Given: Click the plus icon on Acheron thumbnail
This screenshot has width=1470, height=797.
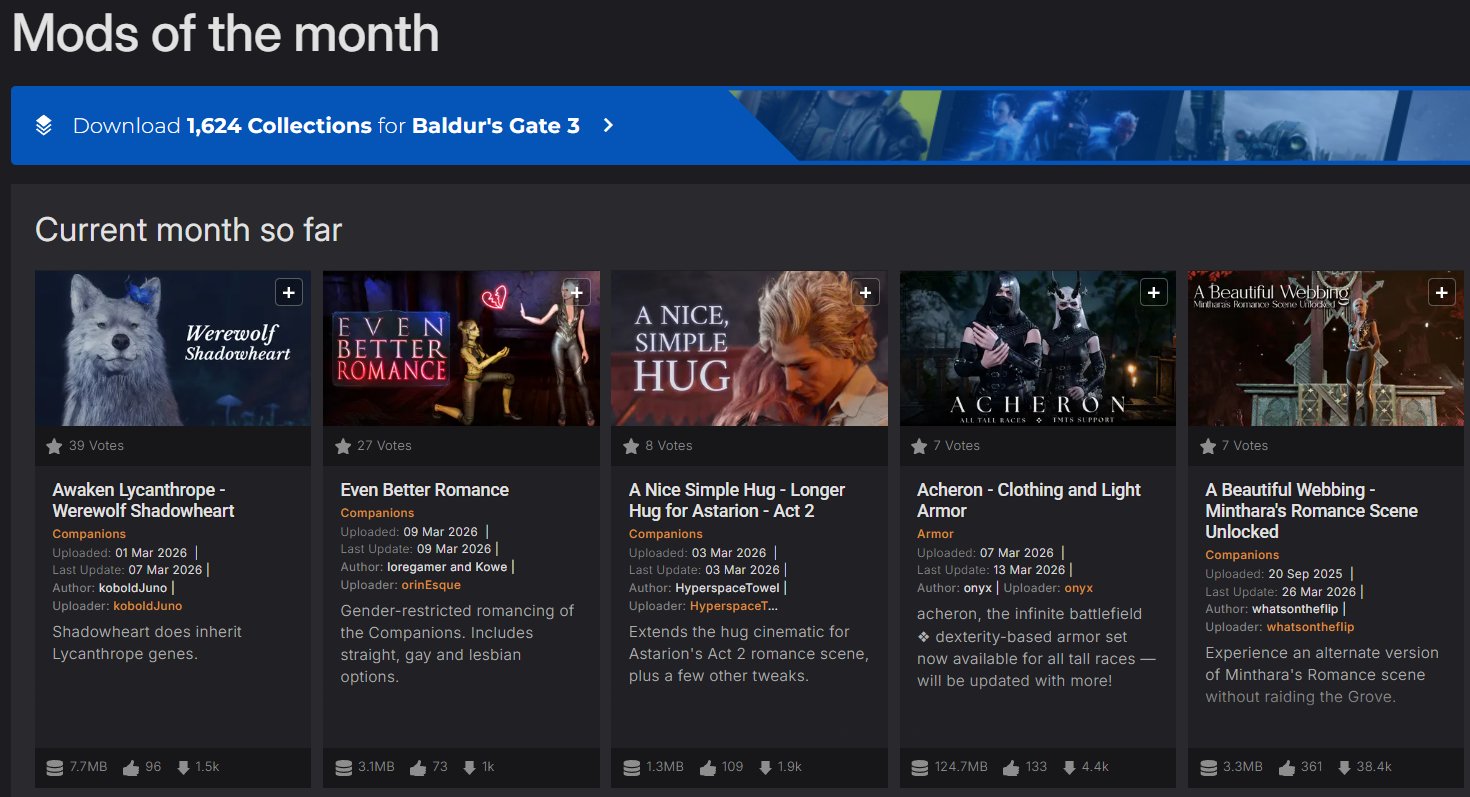Looking at the screenshot, I should point(1154,292).
